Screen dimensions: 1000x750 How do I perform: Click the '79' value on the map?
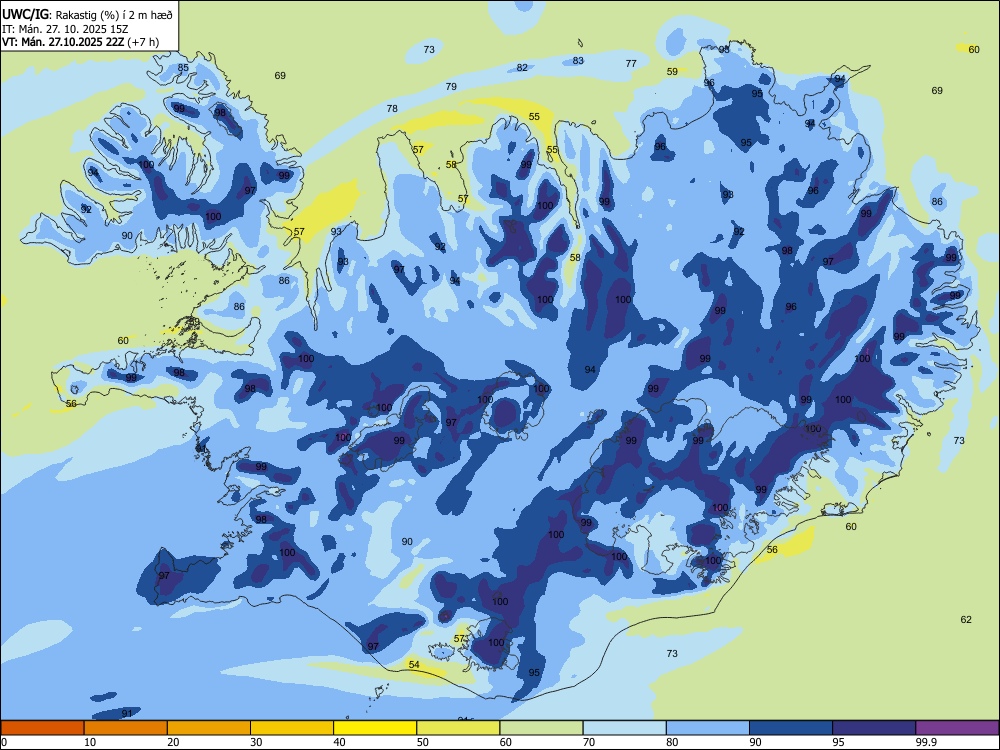tap(451, 86)
